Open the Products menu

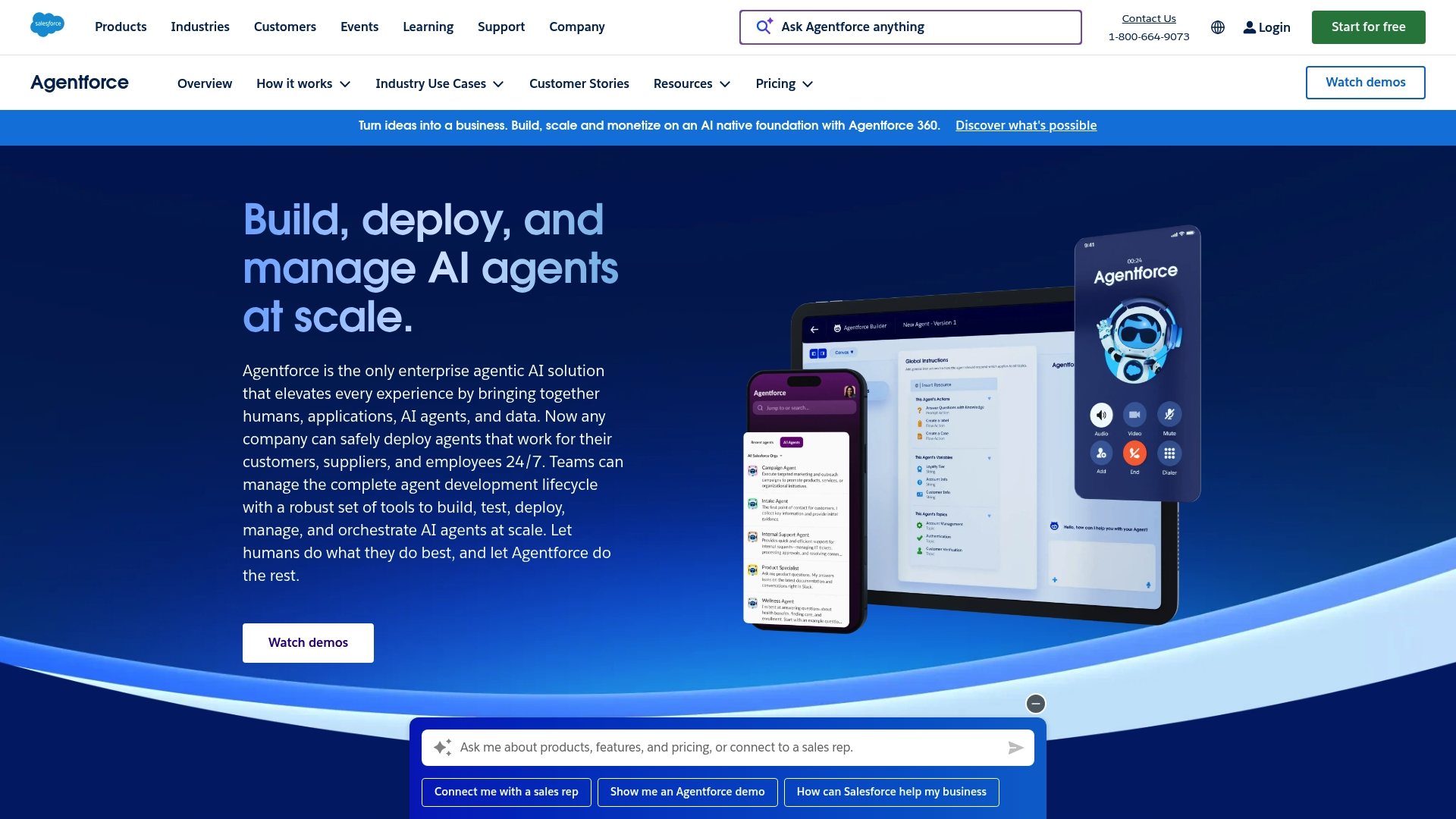click(x=121, y=27)
